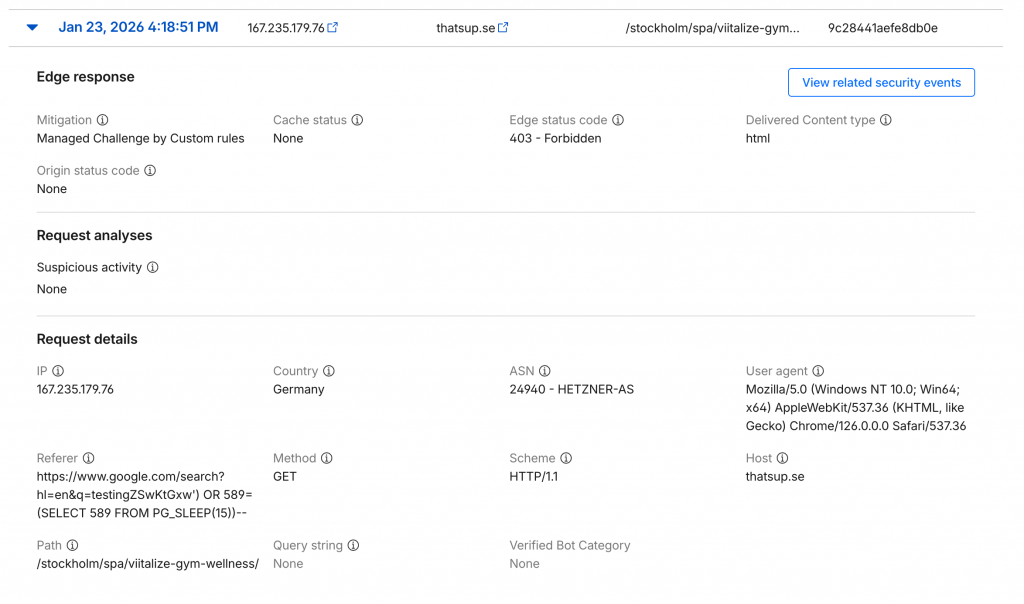
Task: Show info for Query string field
Action: [353, 546]
